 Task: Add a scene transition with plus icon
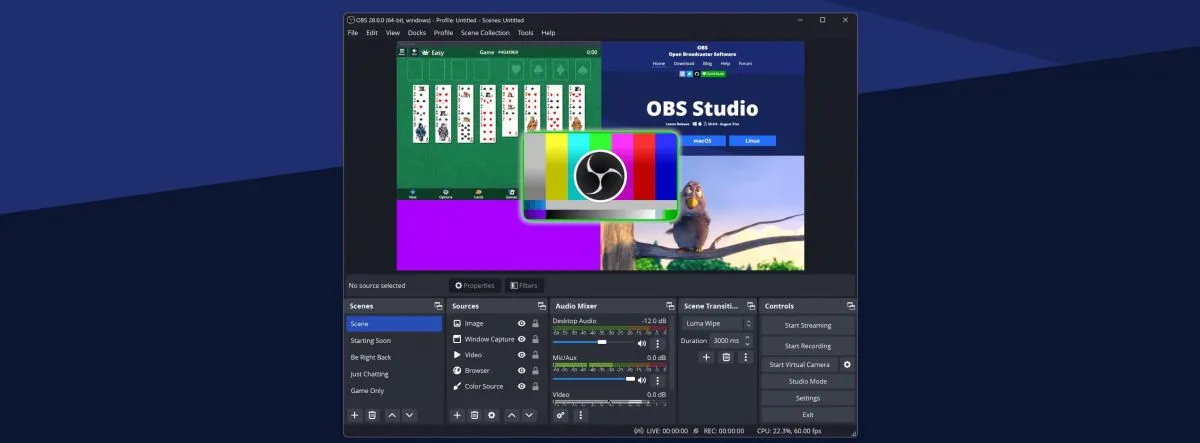(x=706, y=357)
